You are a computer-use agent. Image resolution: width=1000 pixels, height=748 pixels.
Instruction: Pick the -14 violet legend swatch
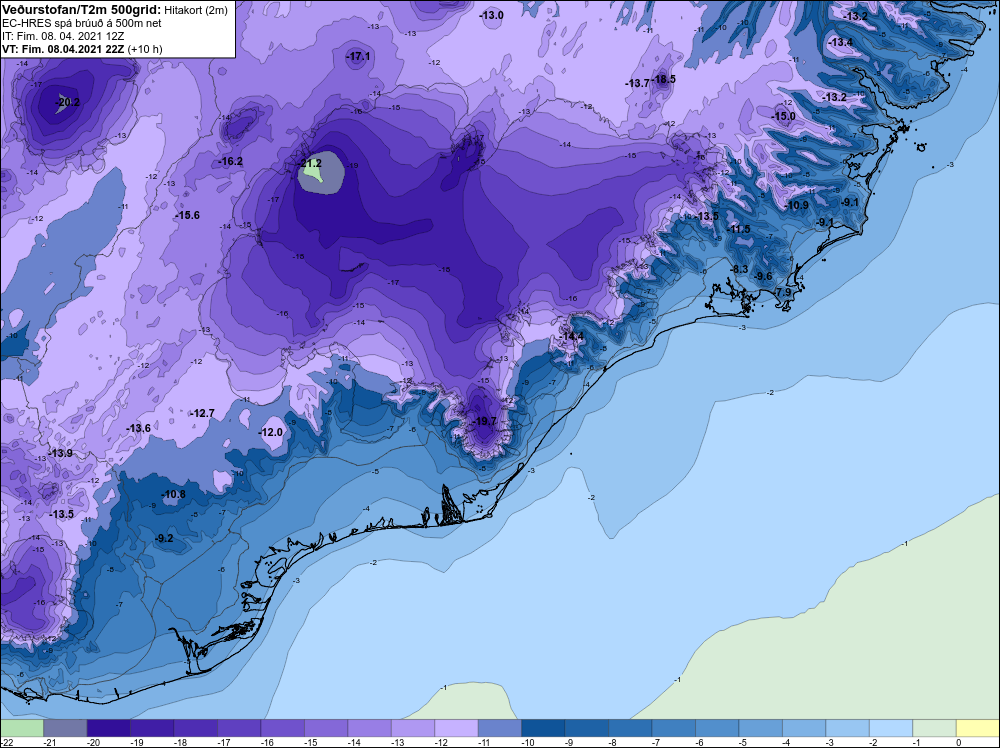pyautogui.click(x=369, y=728)
